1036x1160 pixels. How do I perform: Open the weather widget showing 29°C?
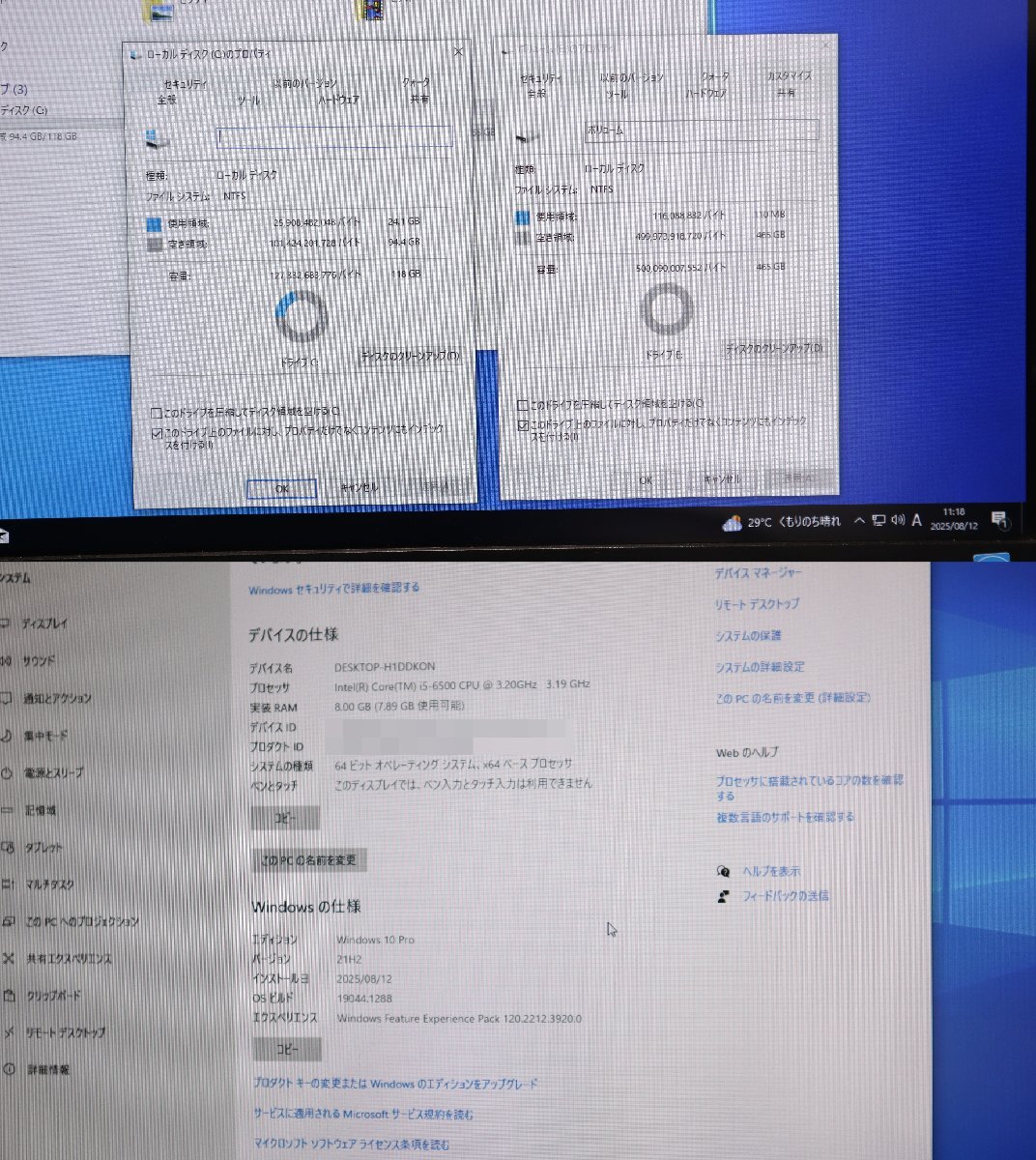pyautogui.click(x=782, y=522)
